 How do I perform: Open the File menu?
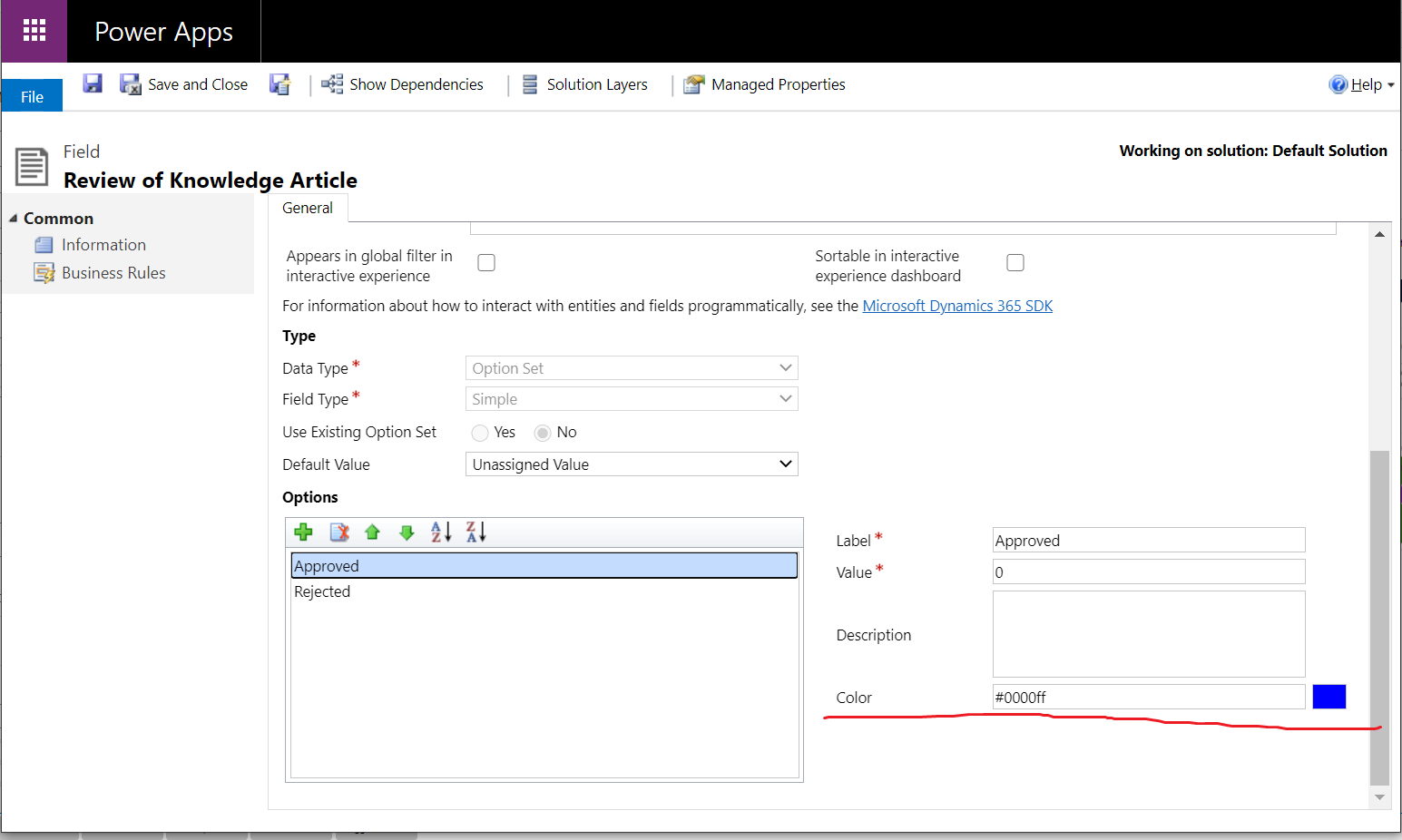[32, 96]
